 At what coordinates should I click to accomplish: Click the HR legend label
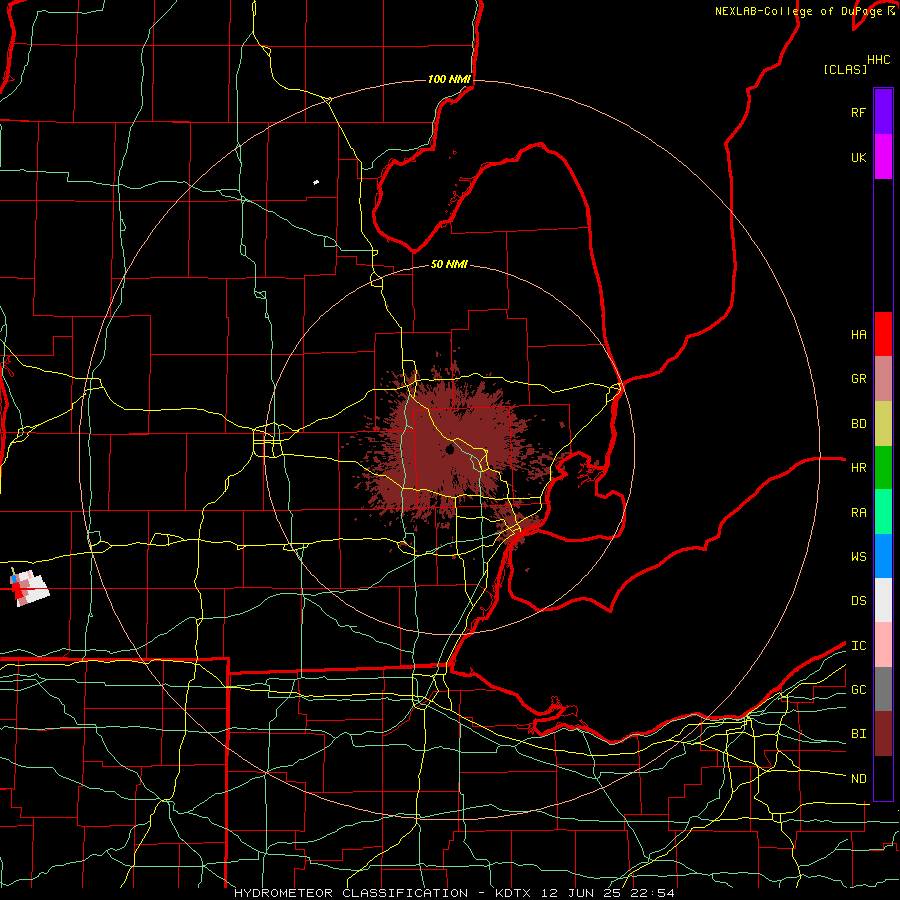pos(858,468)
